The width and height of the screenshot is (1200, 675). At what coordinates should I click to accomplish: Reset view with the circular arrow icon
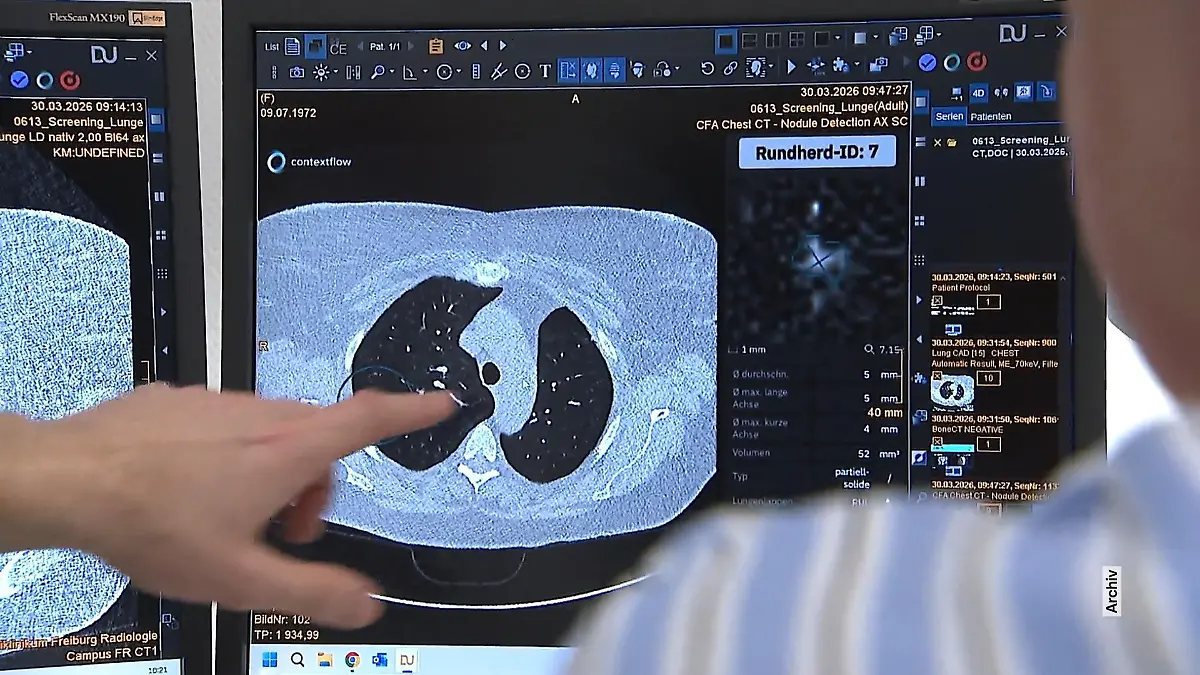tap(708, 68)
